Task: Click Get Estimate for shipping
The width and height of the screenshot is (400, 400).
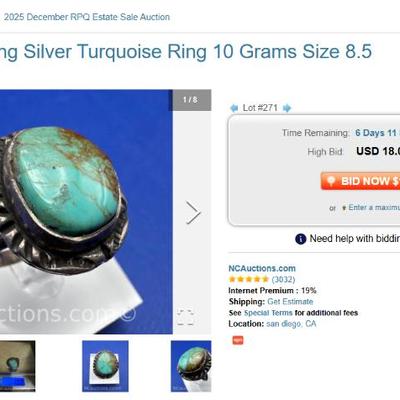Action: click(x=290, y=302)
